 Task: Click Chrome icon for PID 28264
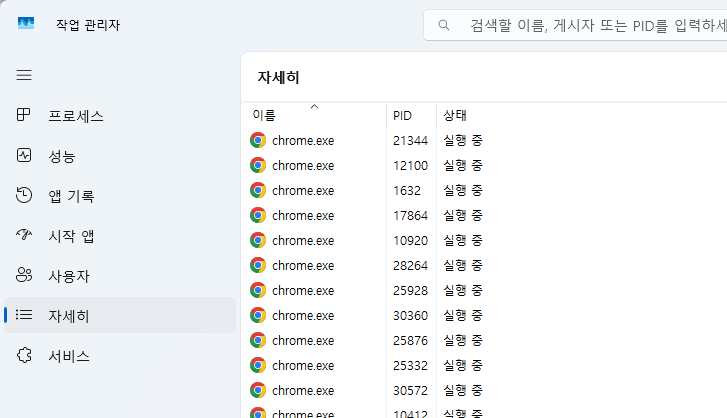click(x=258, y=265)
